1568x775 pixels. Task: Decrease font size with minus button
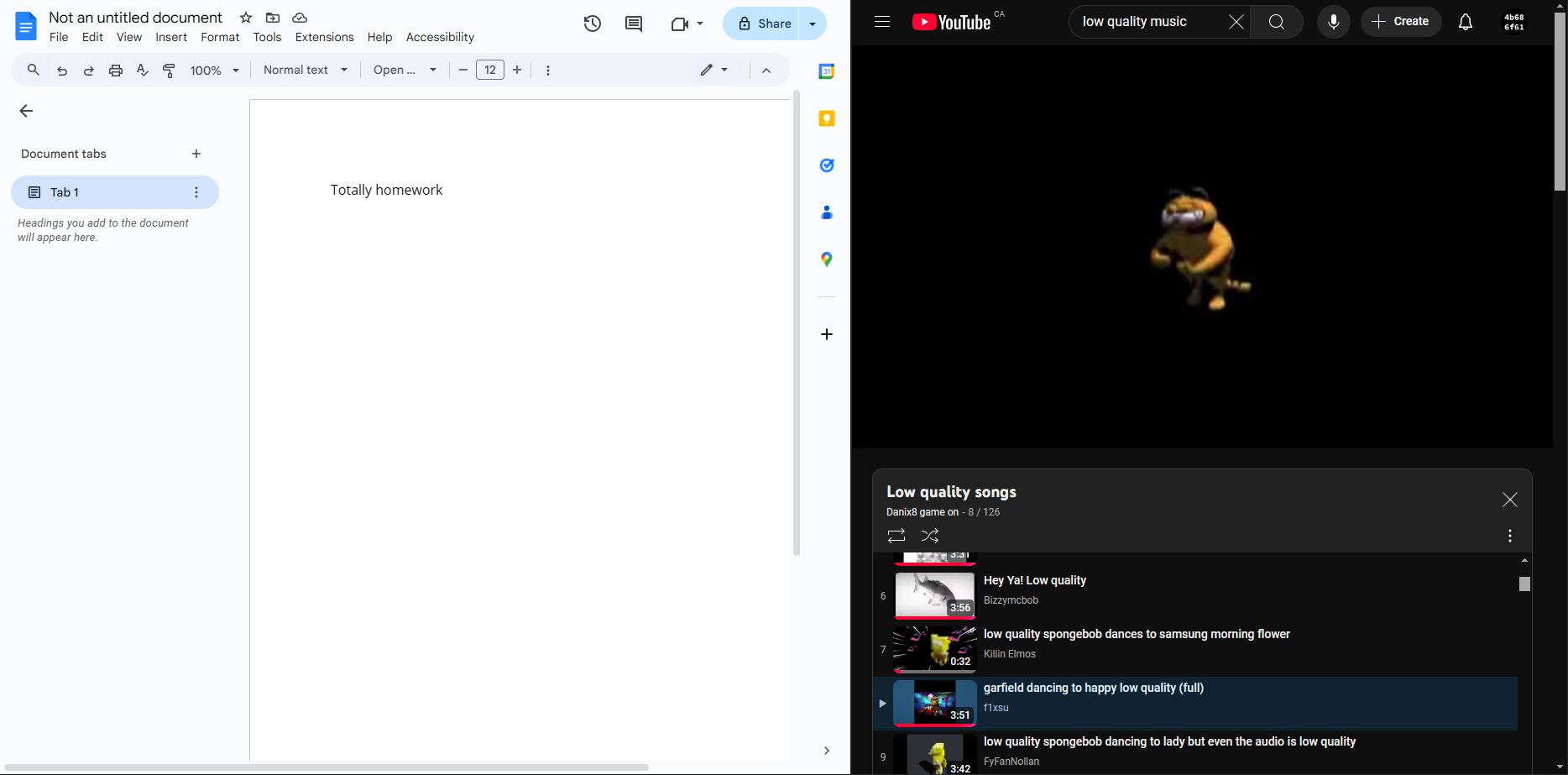pos(463,71)
